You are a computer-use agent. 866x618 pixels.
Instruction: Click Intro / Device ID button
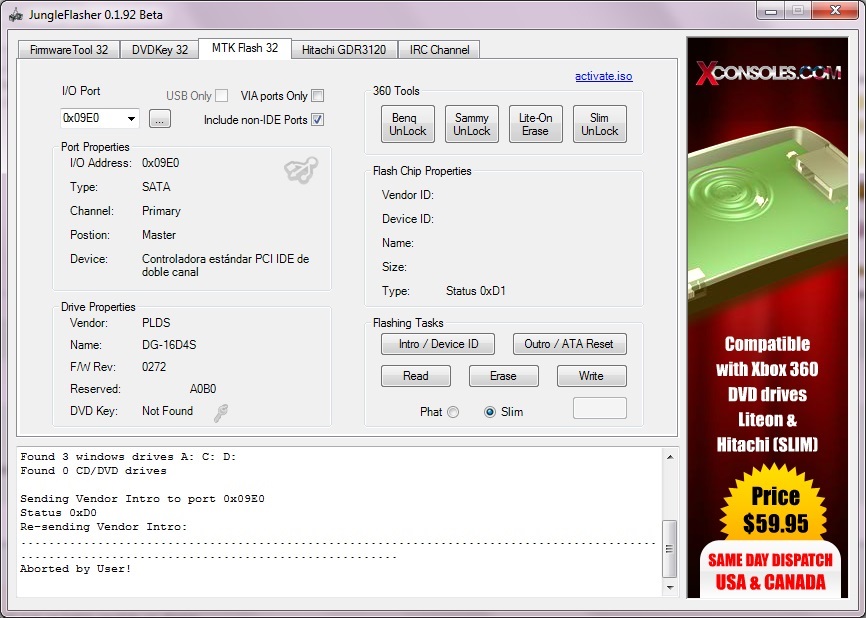[x=438, y=344]
